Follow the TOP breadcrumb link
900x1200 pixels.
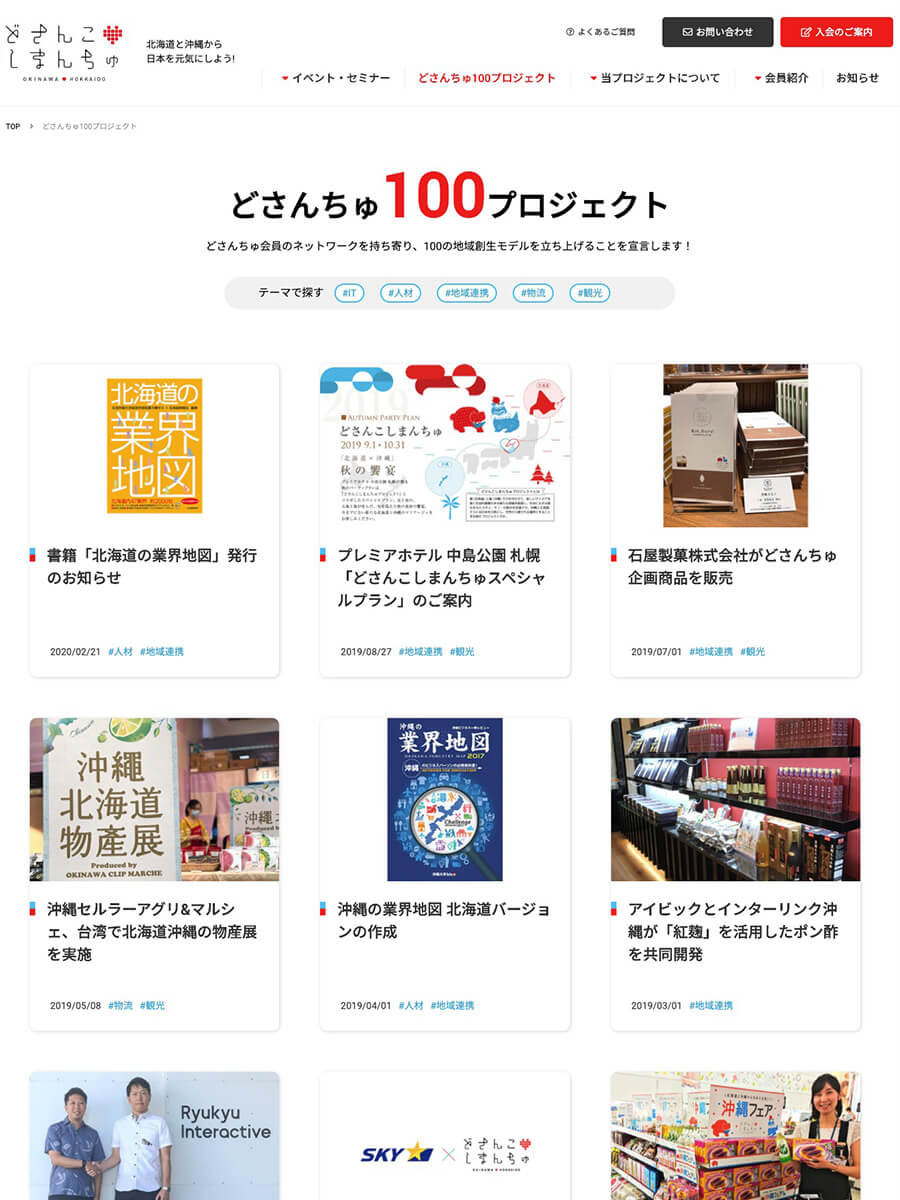pos(13,127)
